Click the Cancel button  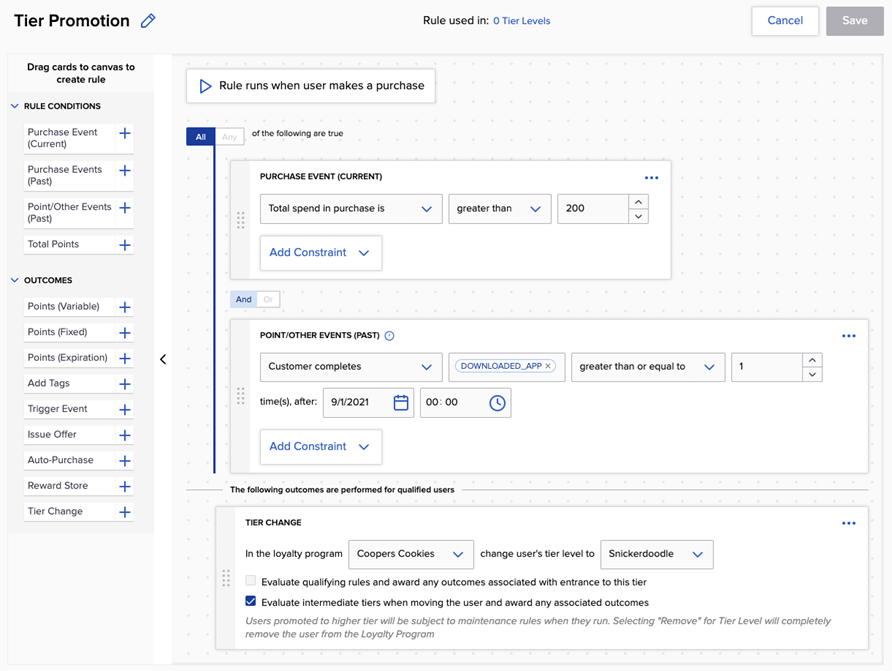pyautogui.click(x=785, y=21)
